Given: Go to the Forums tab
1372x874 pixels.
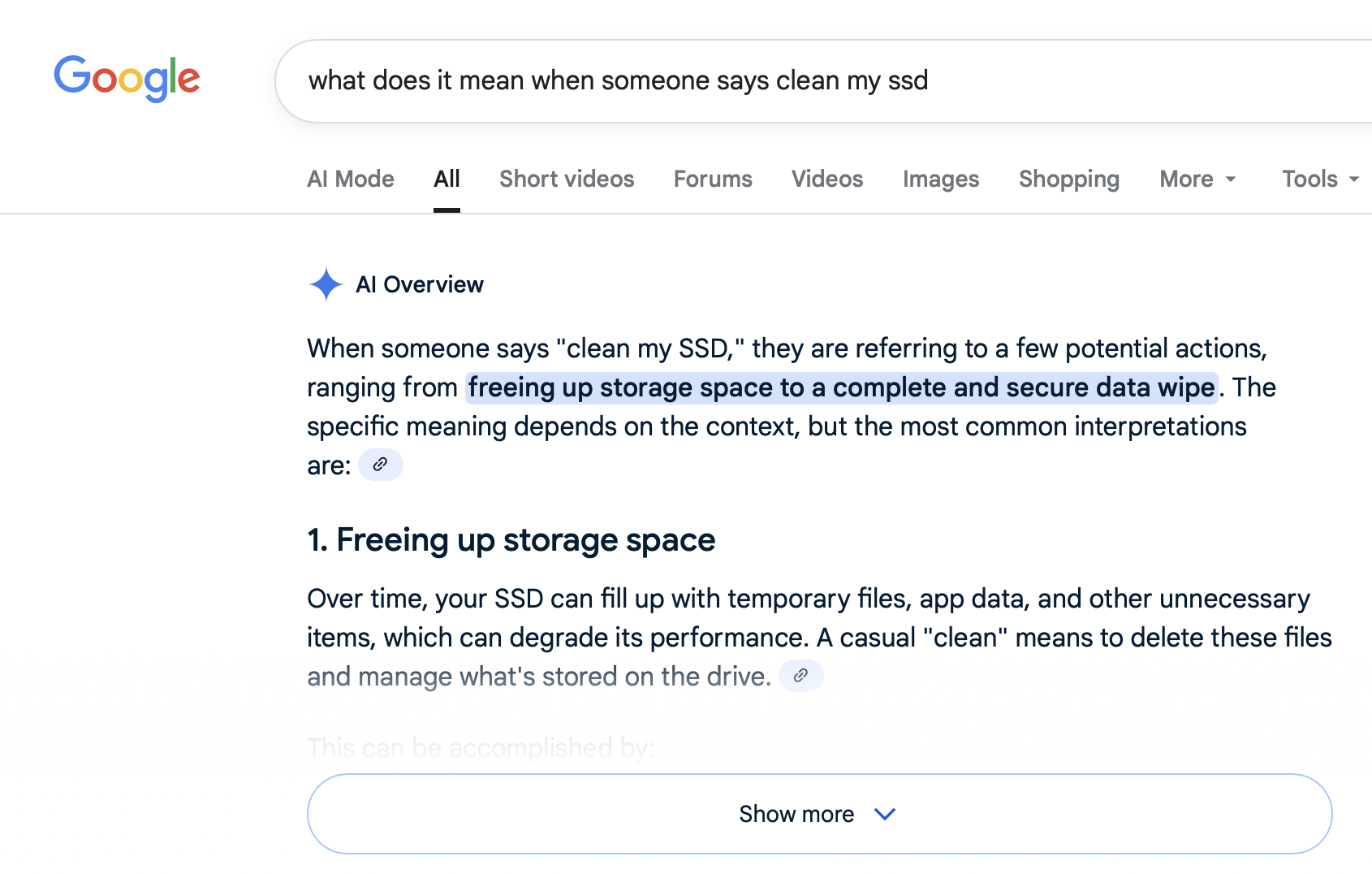Looking at the screenshot, I should pyautogui.click(x=713, y=179).
